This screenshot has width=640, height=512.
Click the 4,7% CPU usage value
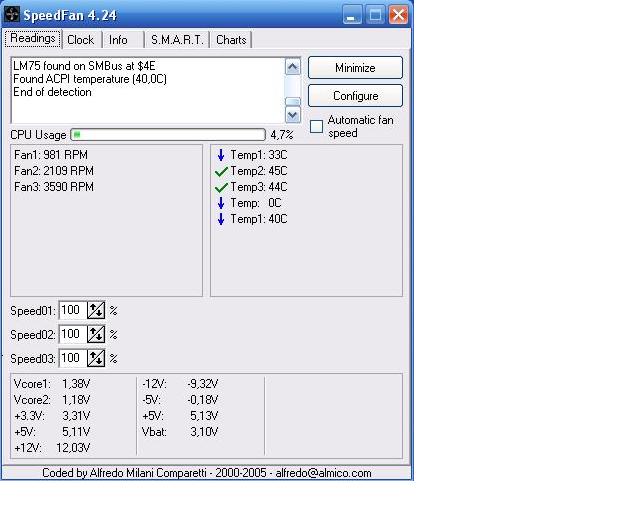[x=282, y=135]
